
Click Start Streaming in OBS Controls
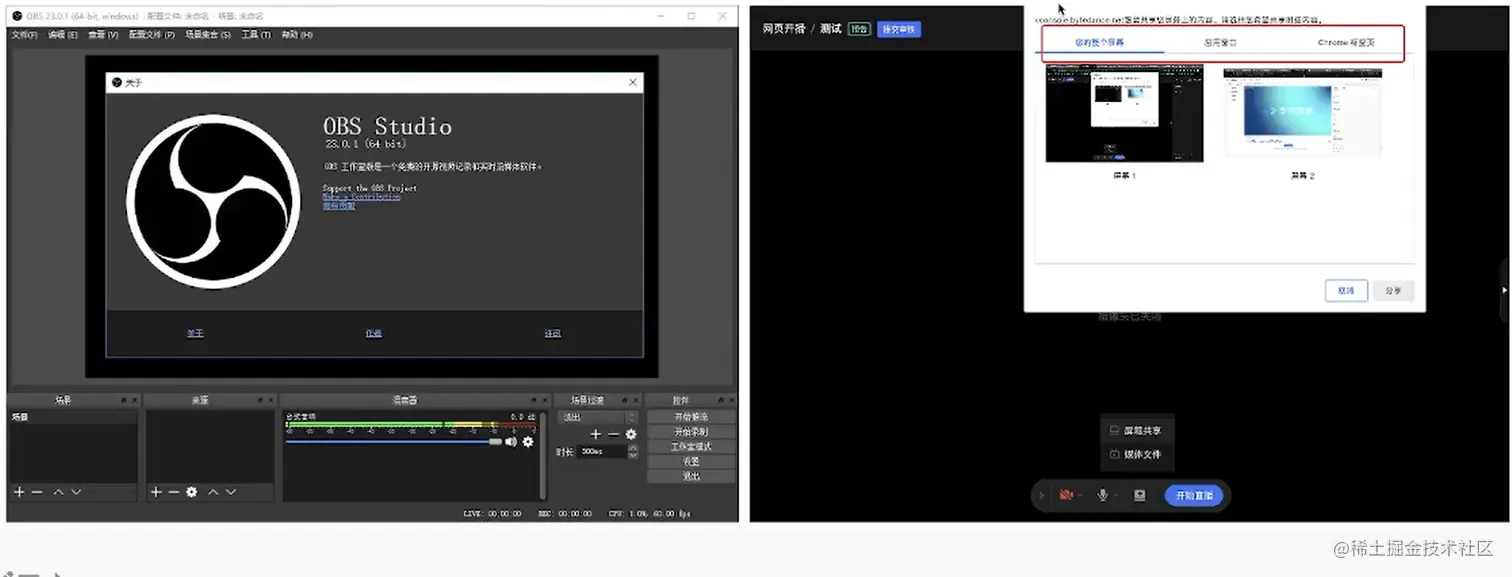tap(691, 417)
